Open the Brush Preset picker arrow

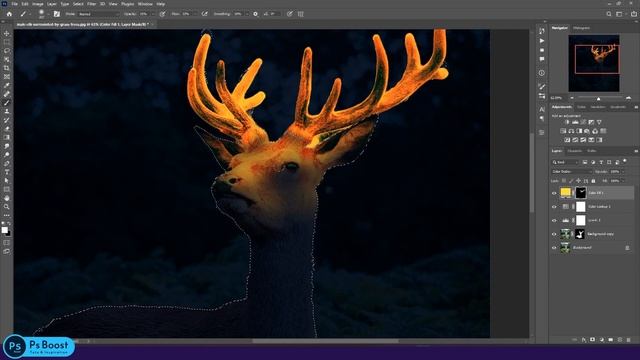[x=48, y=14]
